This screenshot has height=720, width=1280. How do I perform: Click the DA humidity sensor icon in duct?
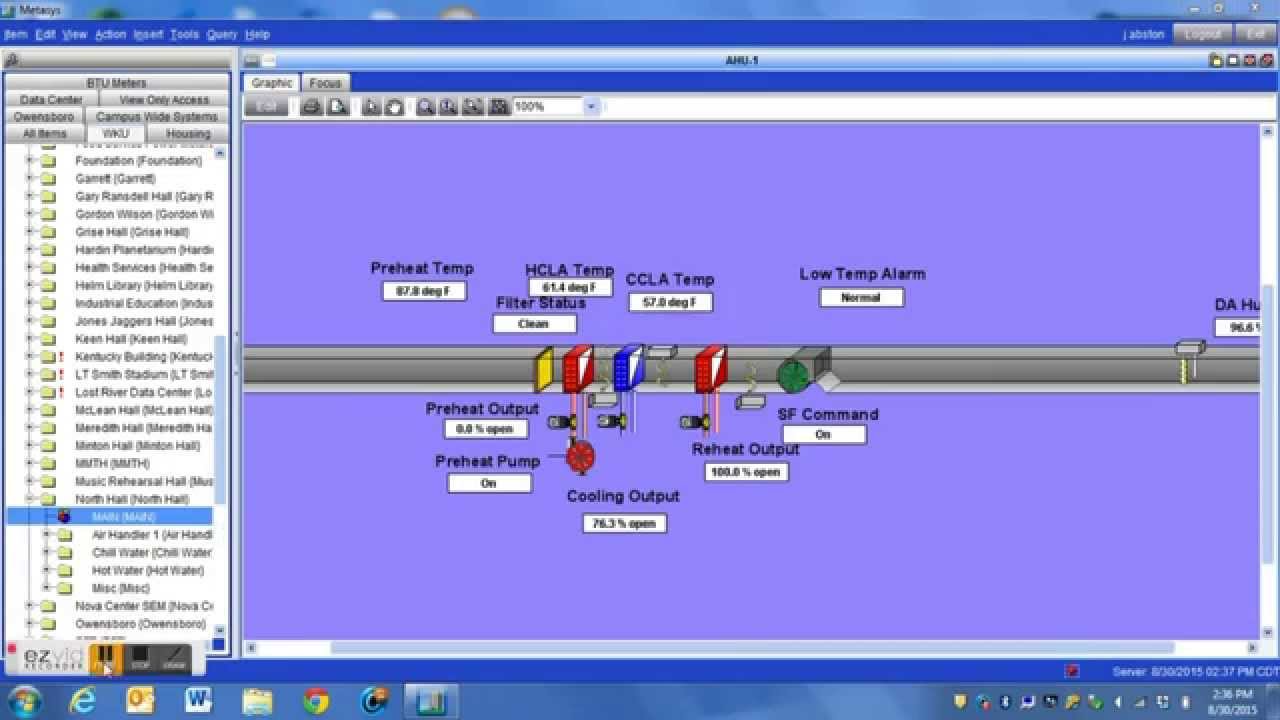1188,361
